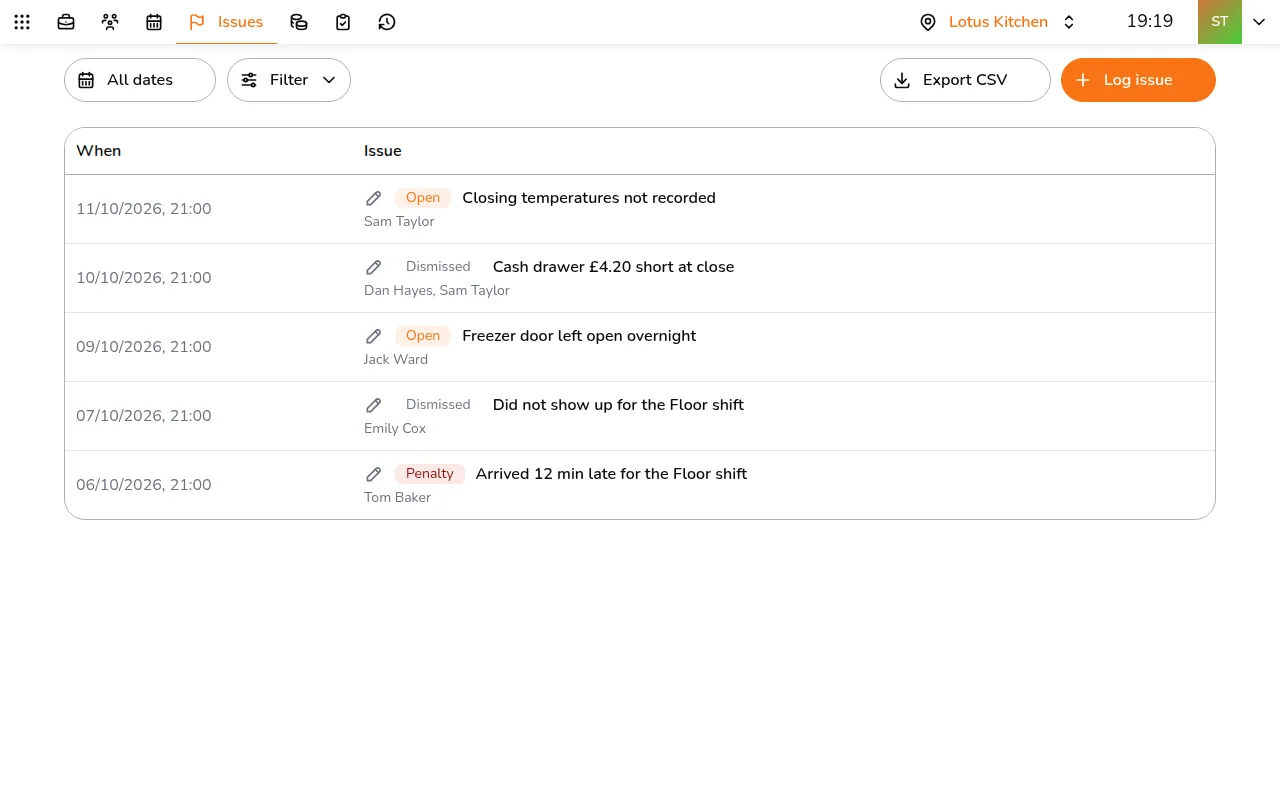Click the date 10/10/2026, 21:00
The height and width of the screenshot is (800, 1280).
tap(144, 278)
